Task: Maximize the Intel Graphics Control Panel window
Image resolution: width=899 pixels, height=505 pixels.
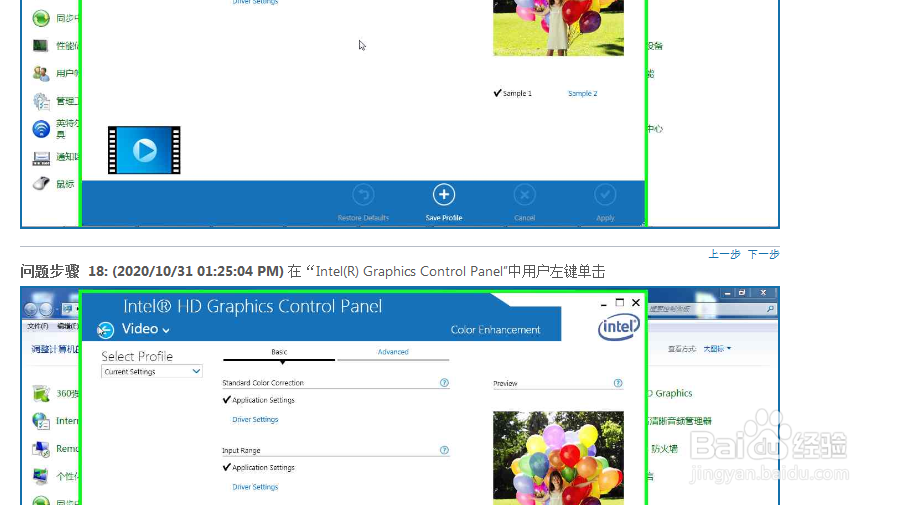Action: (620, 302)
